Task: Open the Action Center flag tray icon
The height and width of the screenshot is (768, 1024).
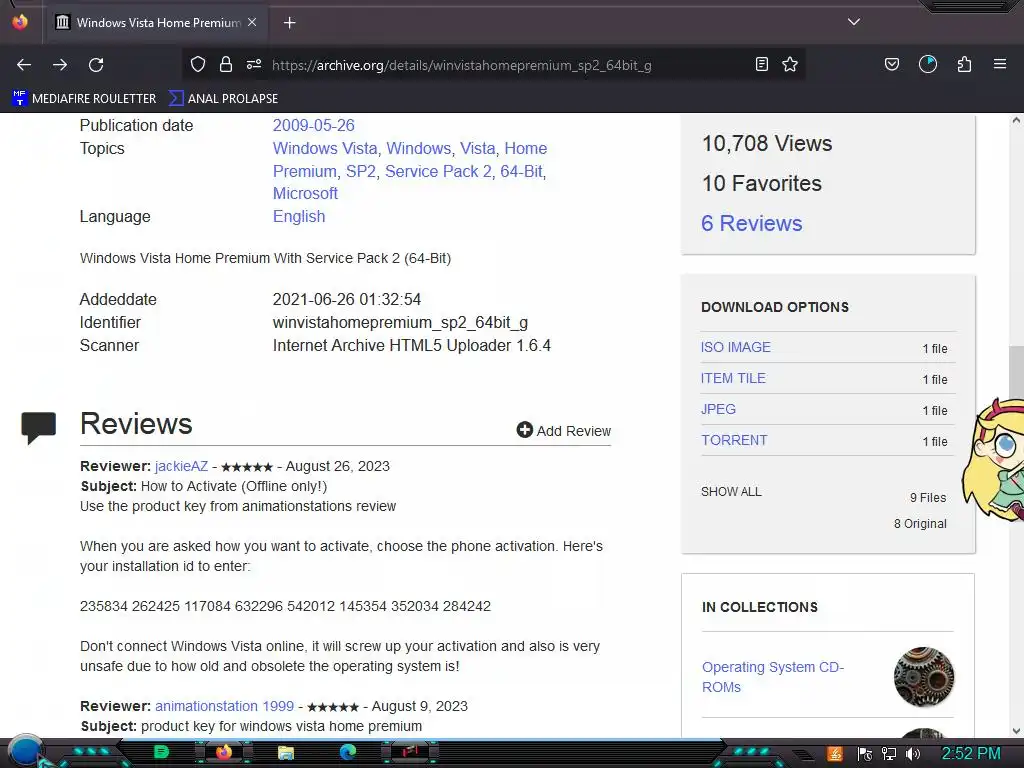Action: pyautogui.click(x=865, y=754)
